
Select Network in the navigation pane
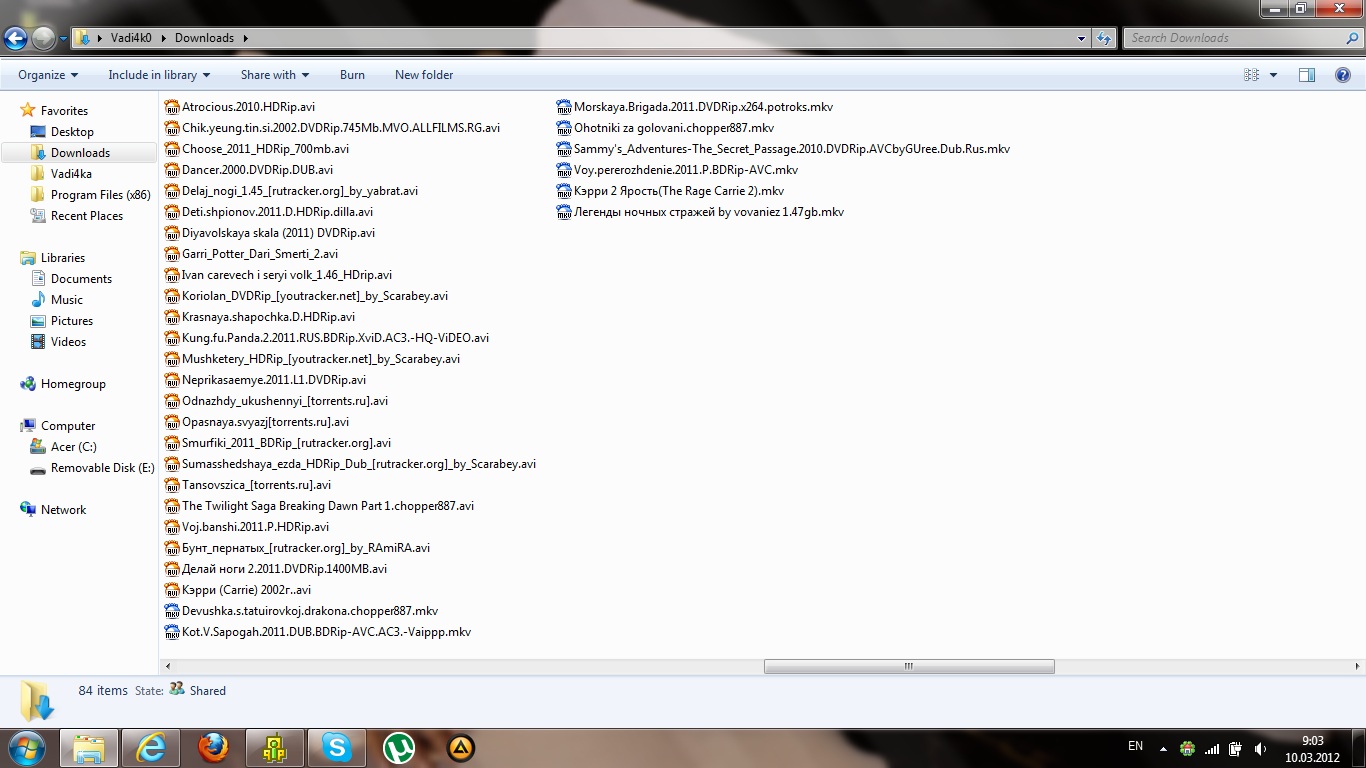(x=64, y=510)
